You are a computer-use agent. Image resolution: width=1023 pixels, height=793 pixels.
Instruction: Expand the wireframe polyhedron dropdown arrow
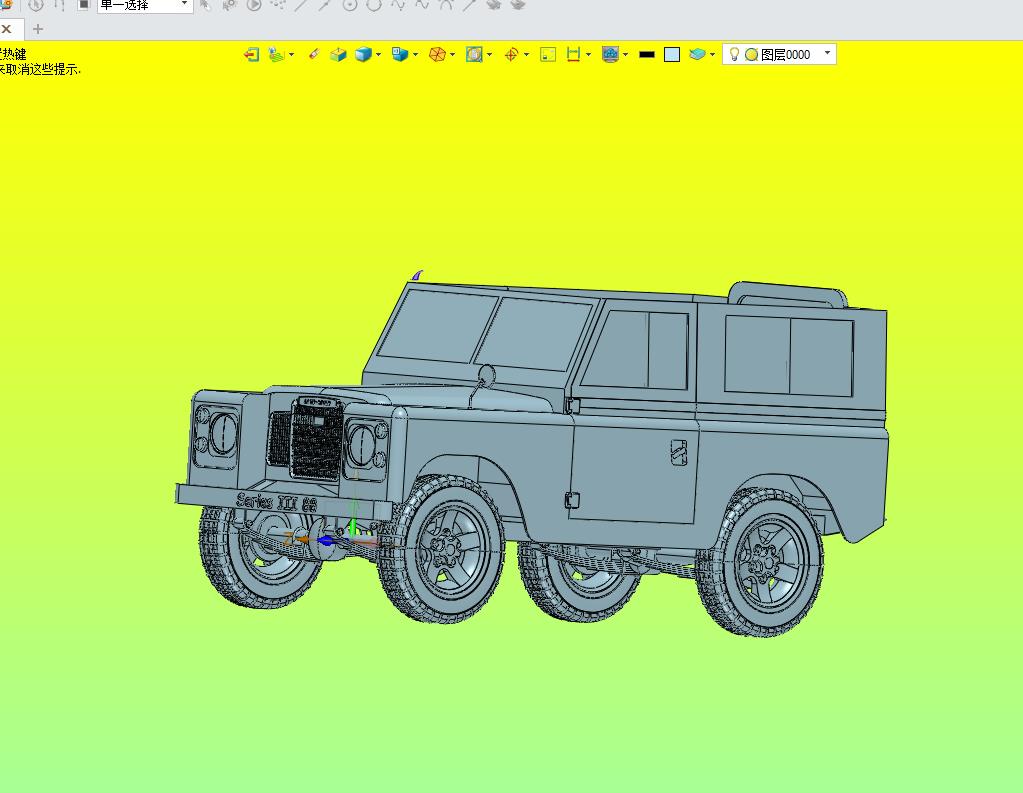[452, 55]
